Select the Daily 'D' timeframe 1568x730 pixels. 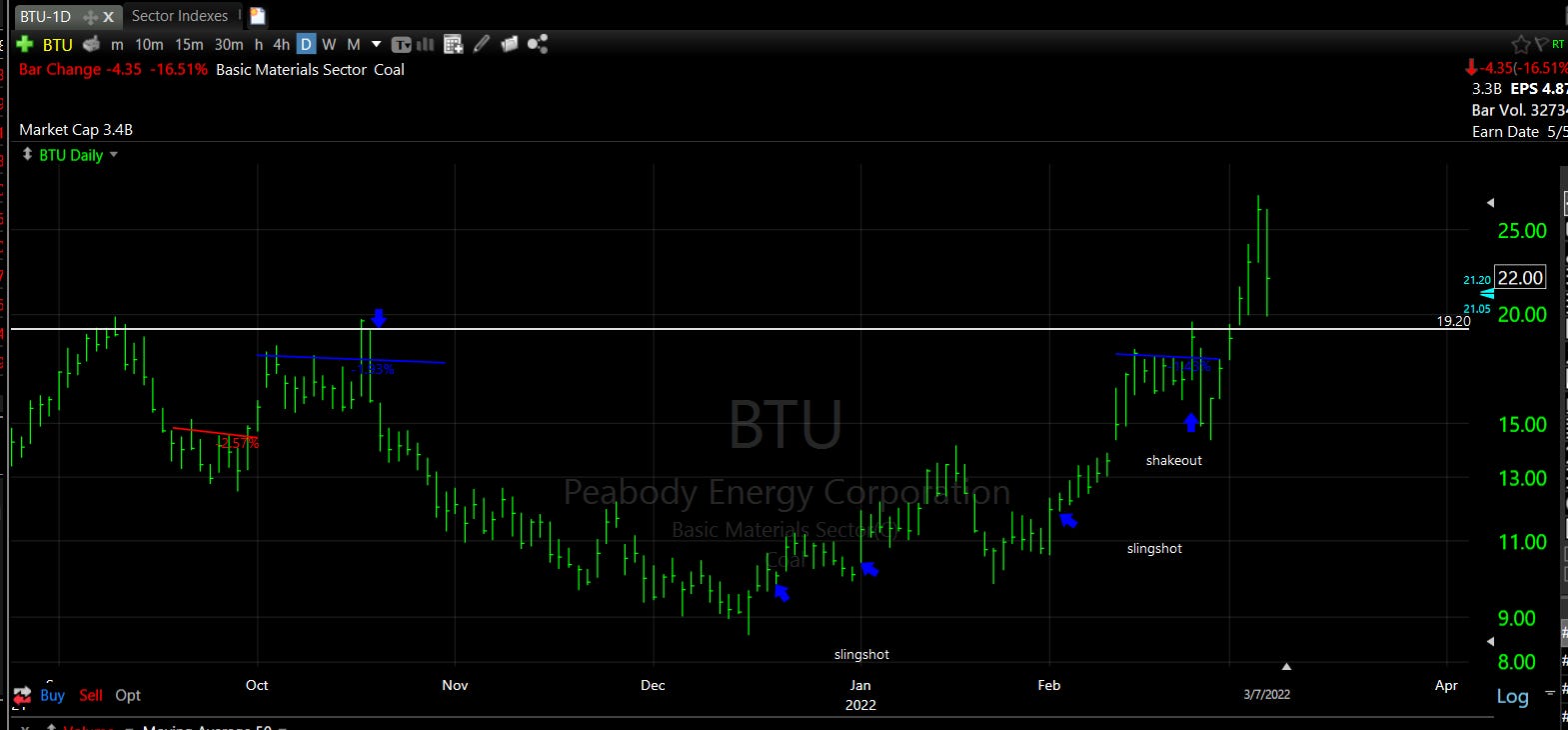tap(306, 44)
